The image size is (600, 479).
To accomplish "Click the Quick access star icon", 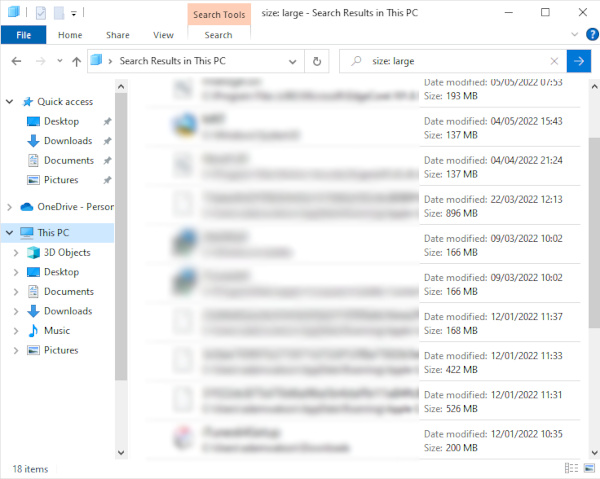I will (x=28, y=102).
